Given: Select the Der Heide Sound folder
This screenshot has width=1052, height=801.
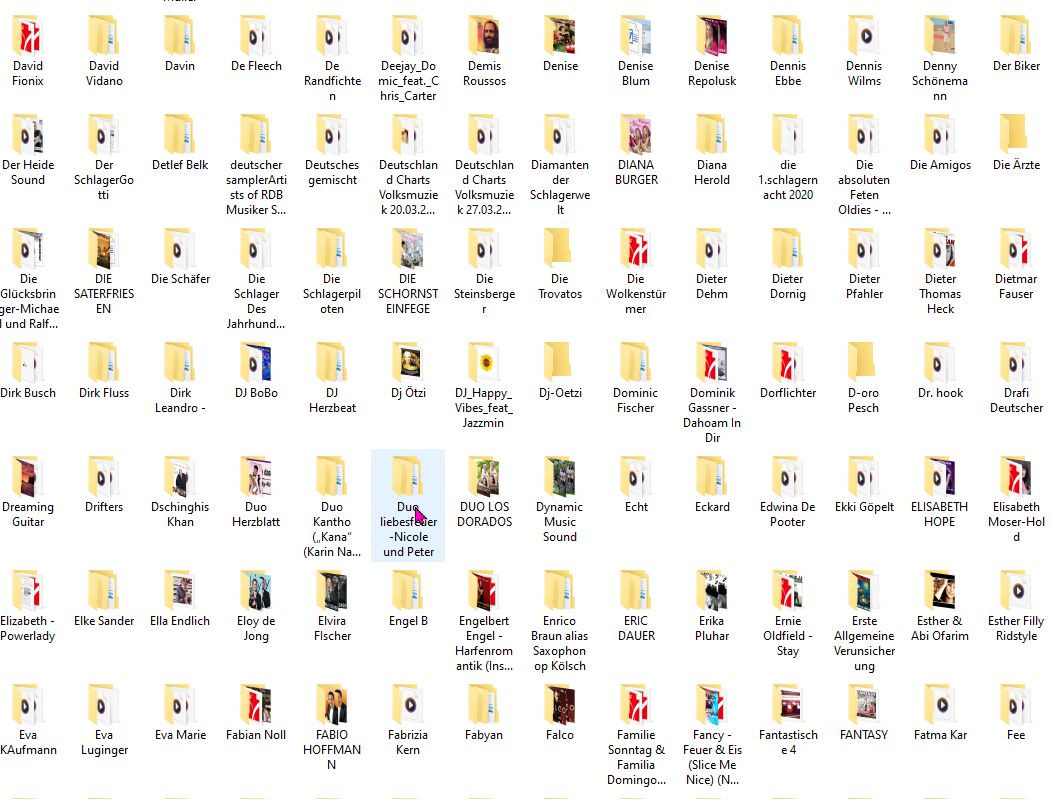Looking at the screenshot, I should point(28,151).
